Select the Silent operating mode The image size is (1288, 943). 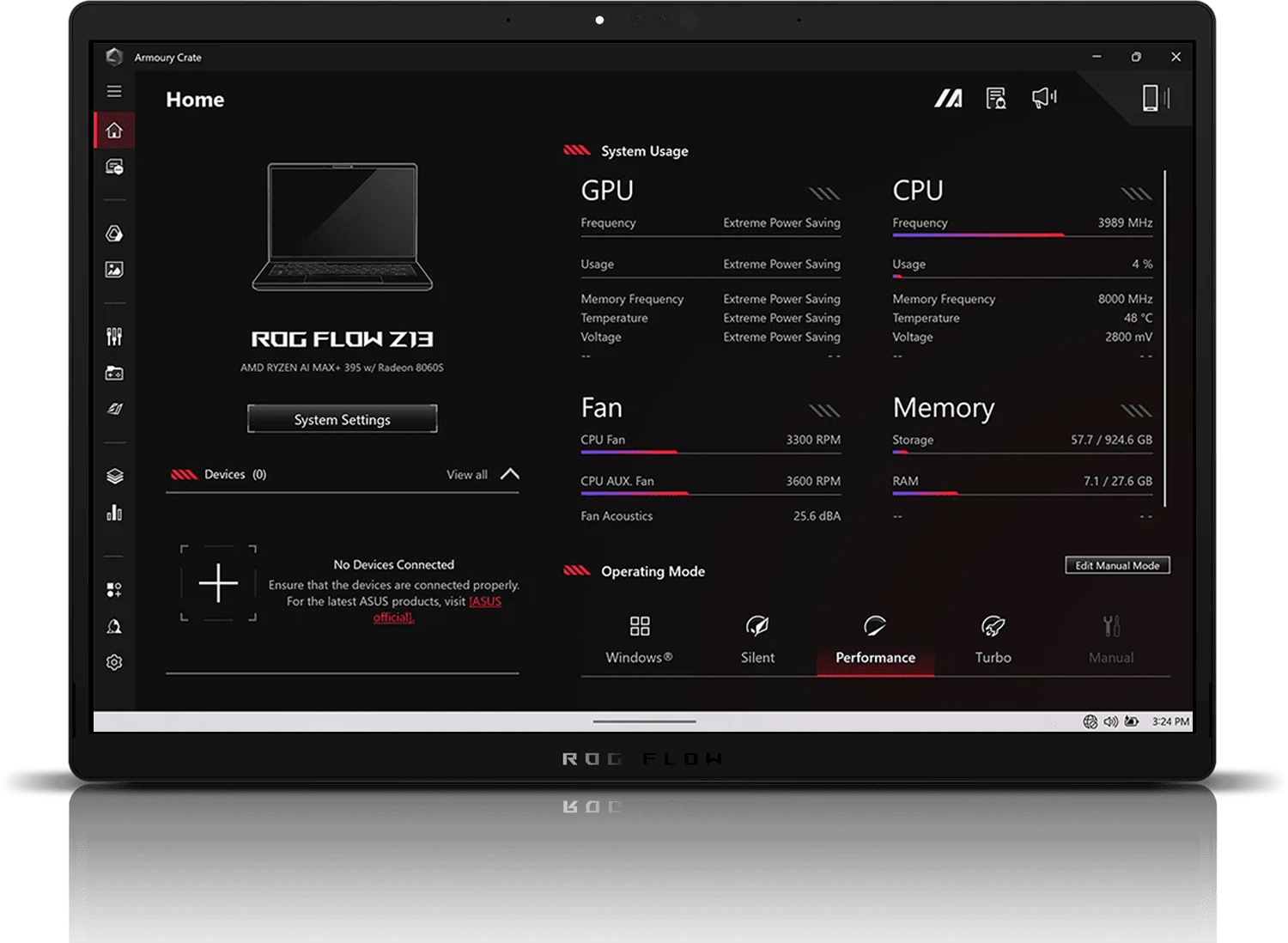[757, 640]
